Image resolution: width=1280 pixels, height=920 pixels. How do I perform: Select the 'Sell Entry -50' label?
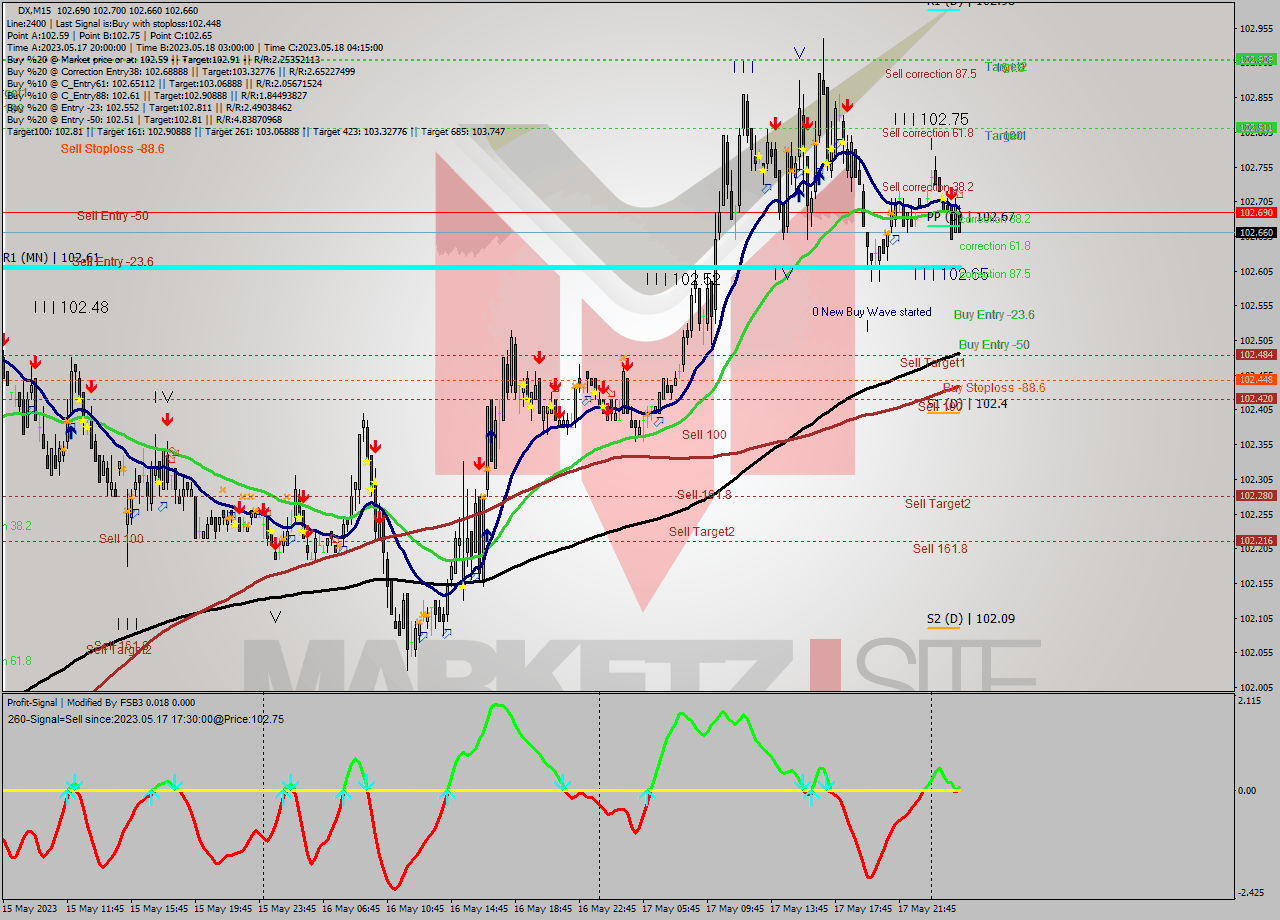(113, 215)
